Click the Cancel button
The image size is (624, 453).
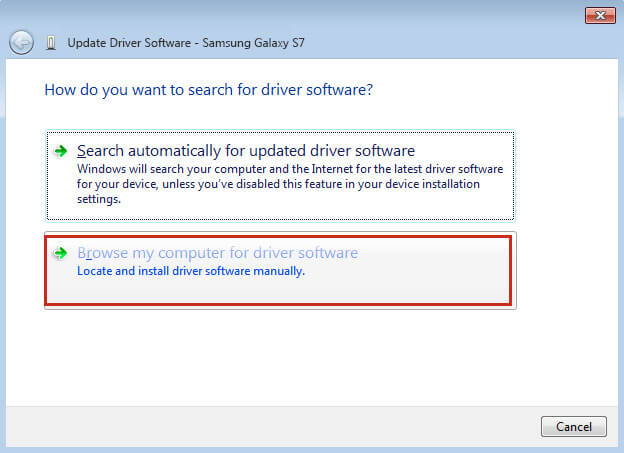573,427
